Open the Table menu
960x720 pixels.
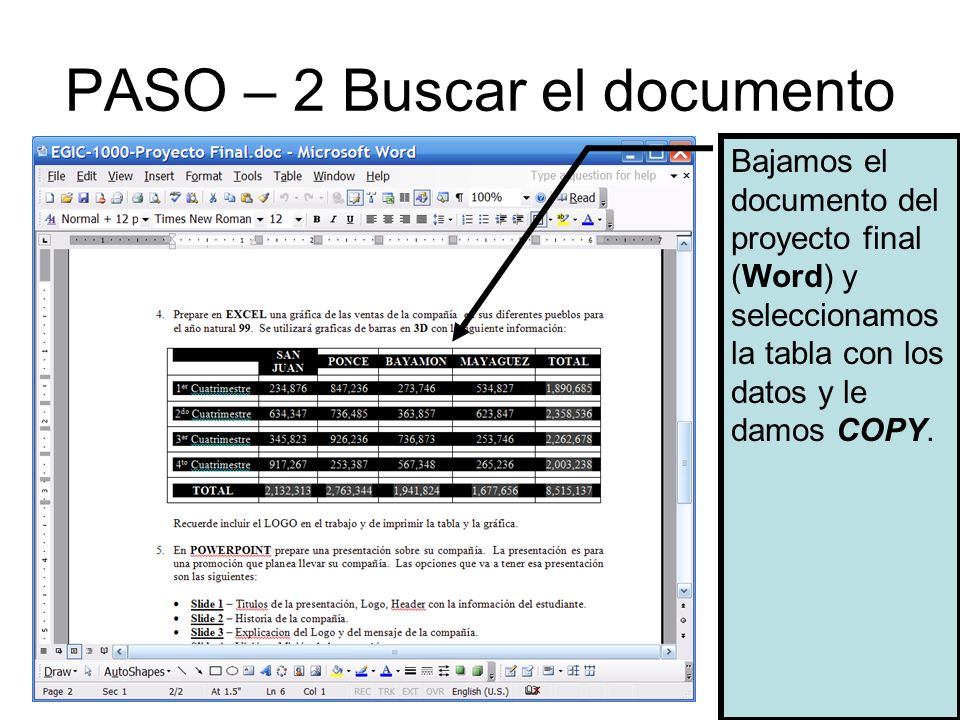[x=288, y=176]
